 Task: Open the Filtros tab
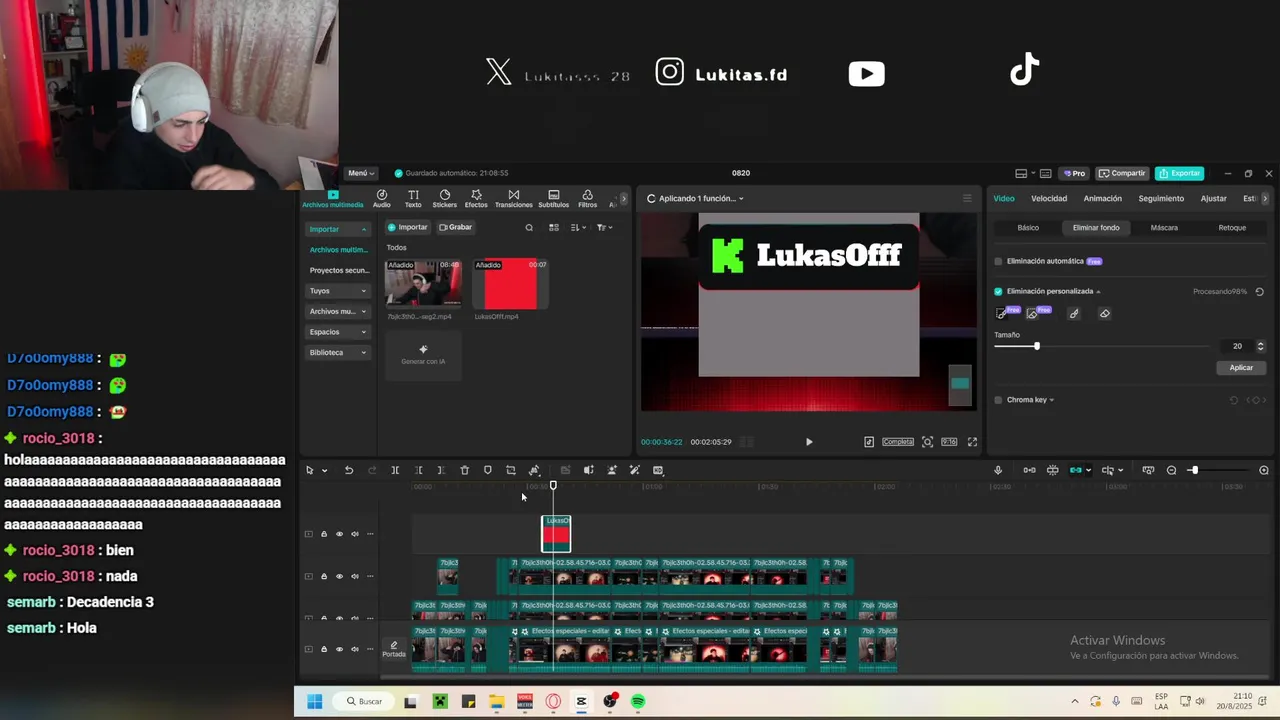click(x=587, y=199)
